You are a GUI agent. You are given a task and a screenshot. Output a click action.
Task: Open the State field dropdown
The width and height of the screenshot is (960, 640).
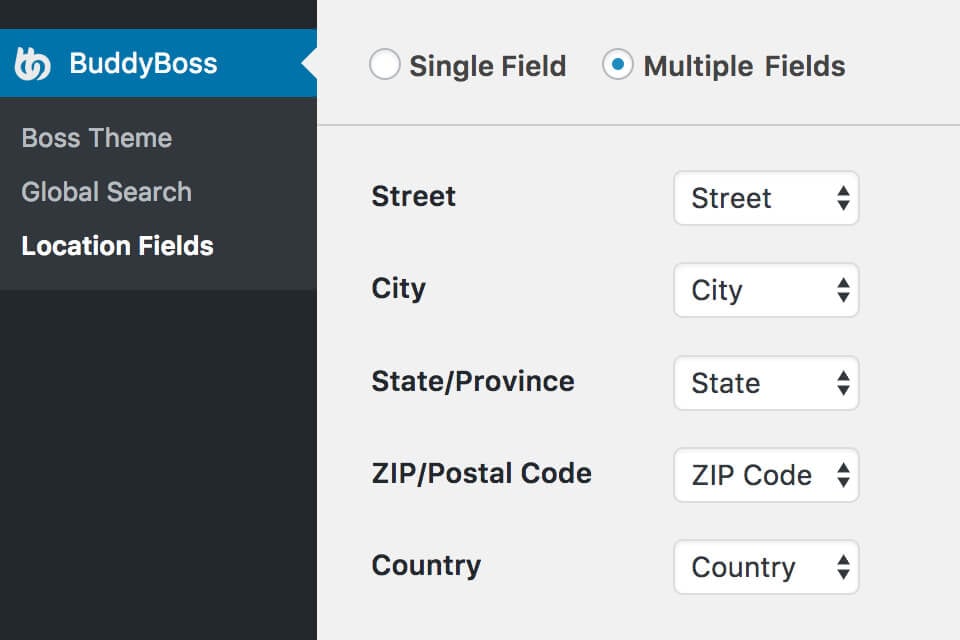pos(765,383)
